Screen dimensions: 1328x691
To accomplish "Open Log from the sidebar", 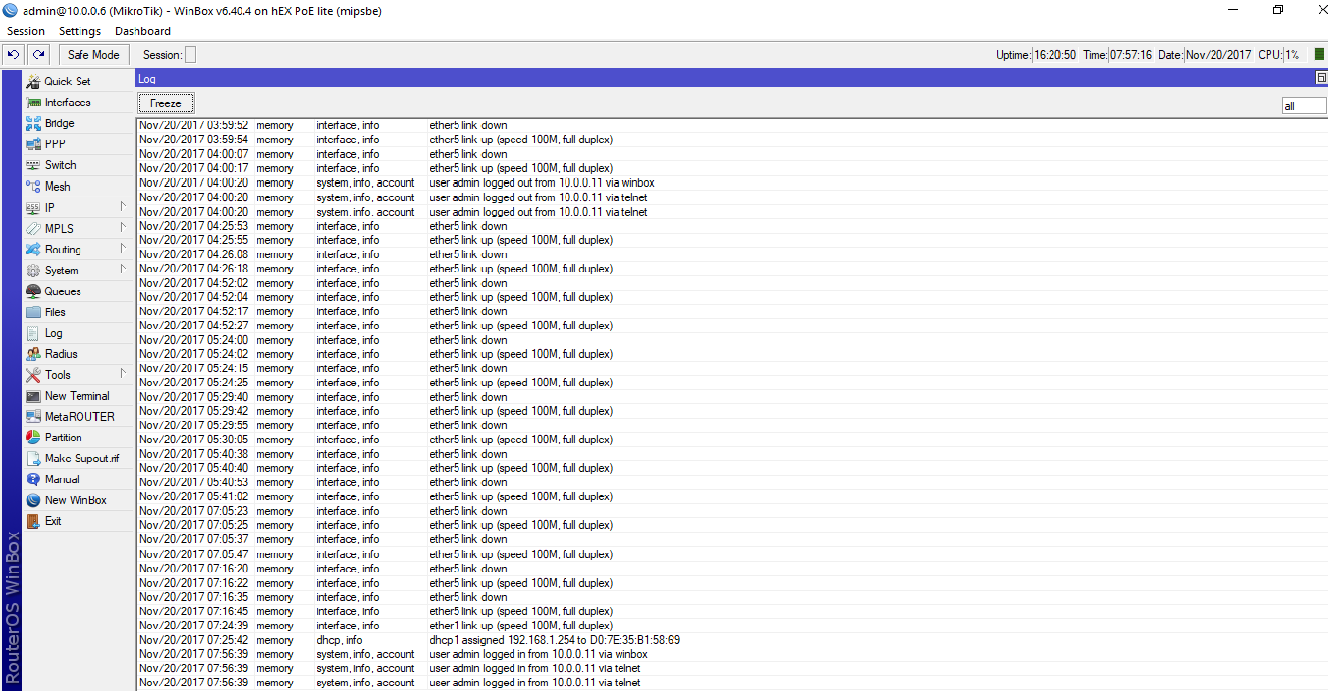I will [53, 333].
